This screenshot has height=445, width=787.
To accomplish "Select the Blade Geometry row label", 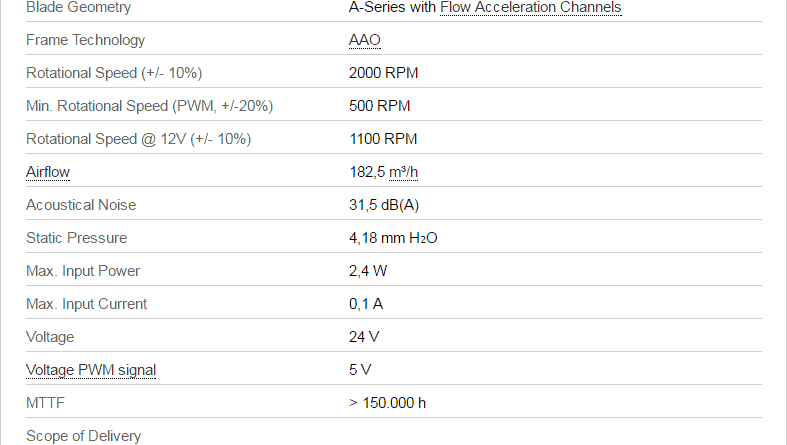I will pyautogui.click(x=78, y=7).
